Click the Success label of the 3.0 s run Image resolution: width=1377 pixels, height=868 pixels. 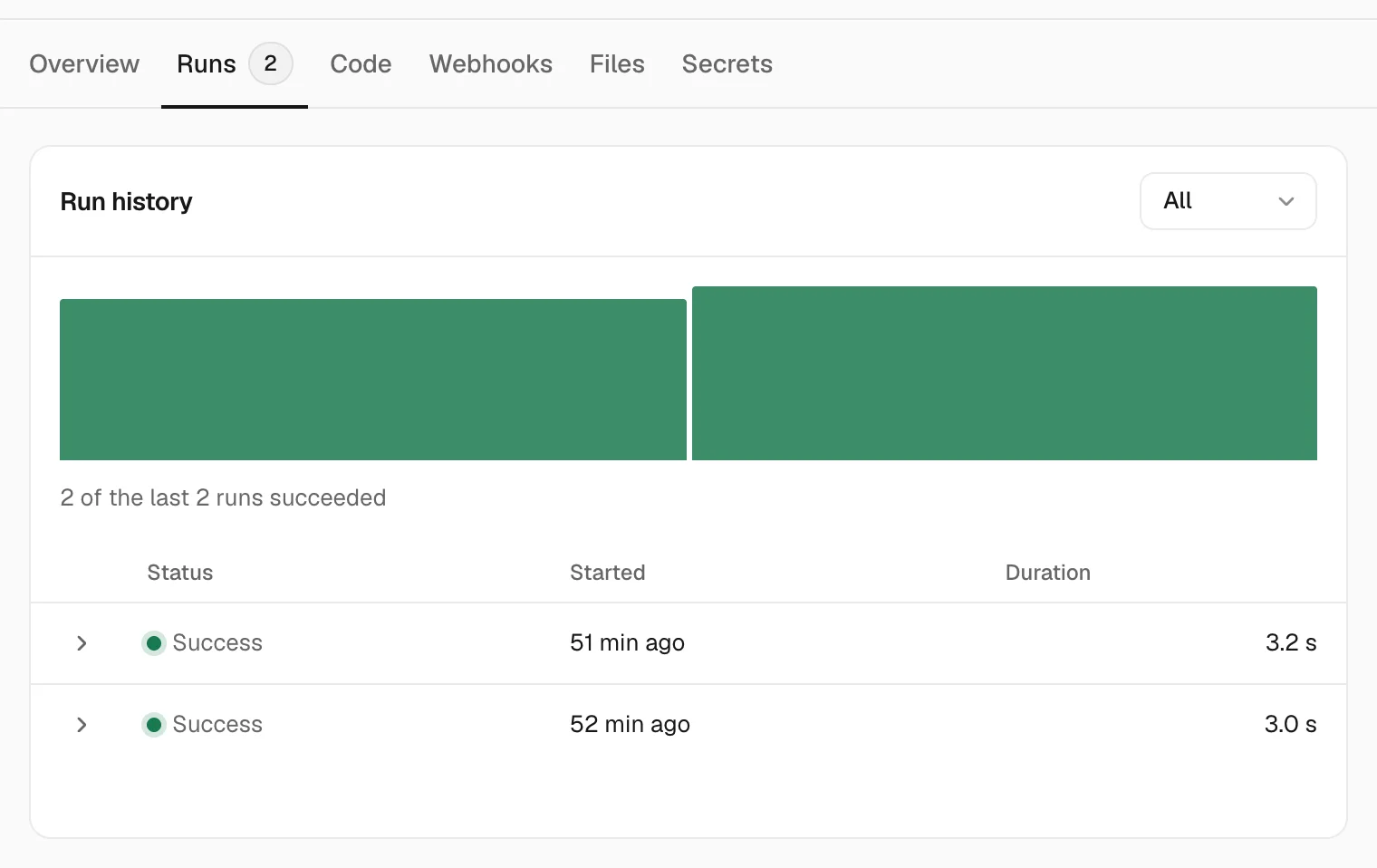coord(217,725)
